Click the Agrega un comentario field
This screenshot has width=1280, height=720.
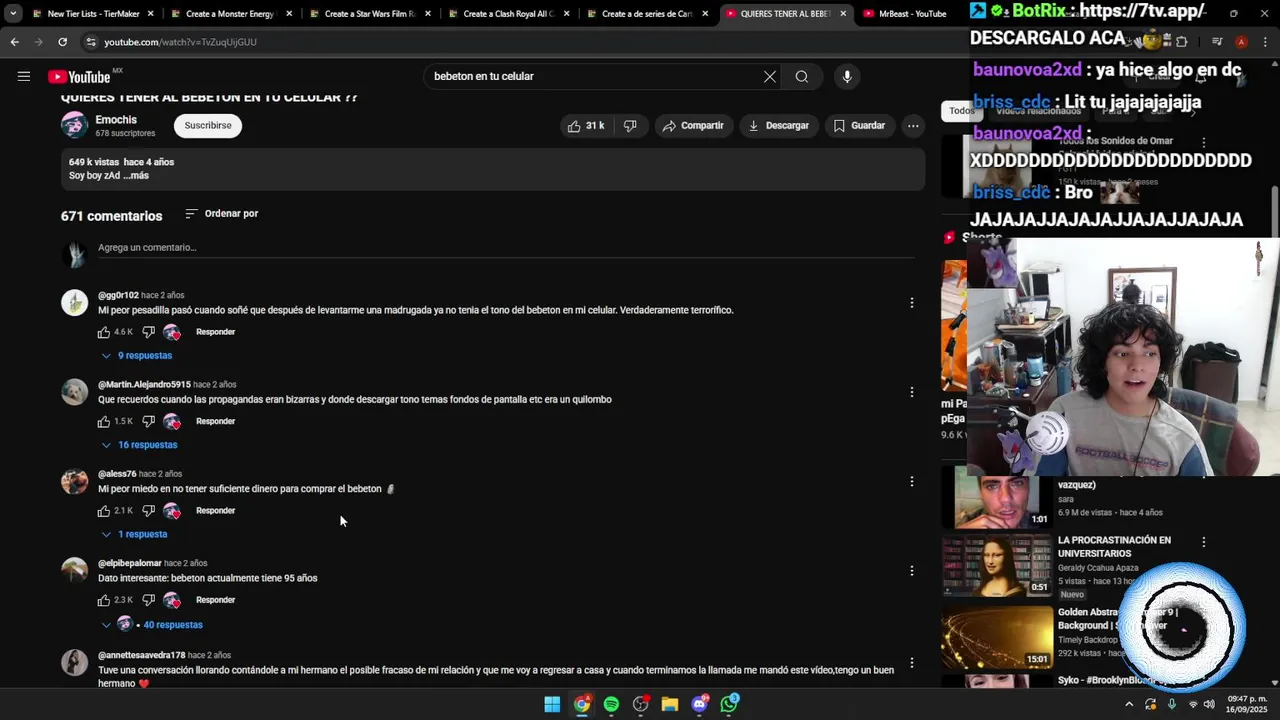click(x=505, y=248)
